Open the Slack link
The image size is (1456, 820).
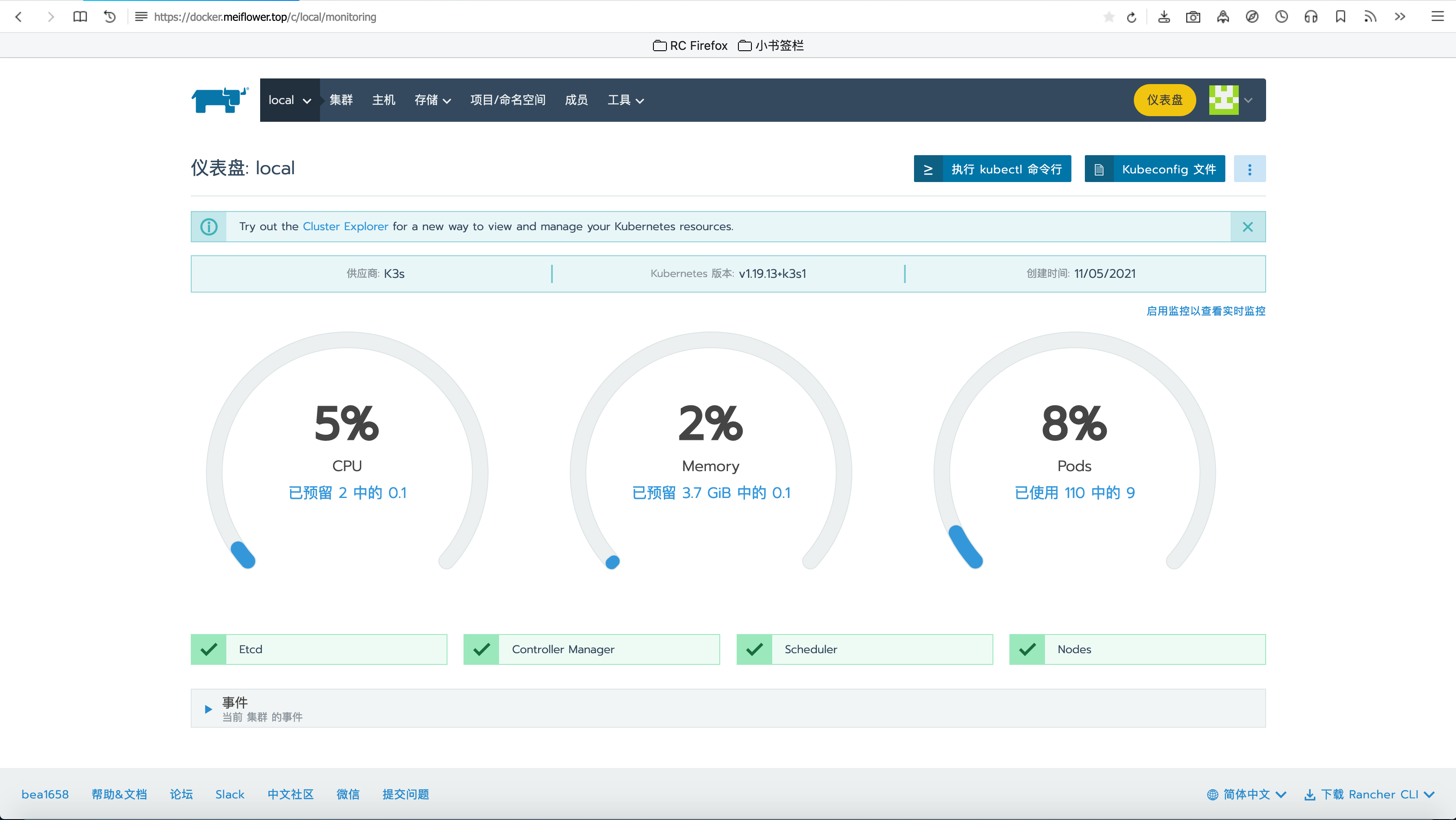tap(229, 794)
